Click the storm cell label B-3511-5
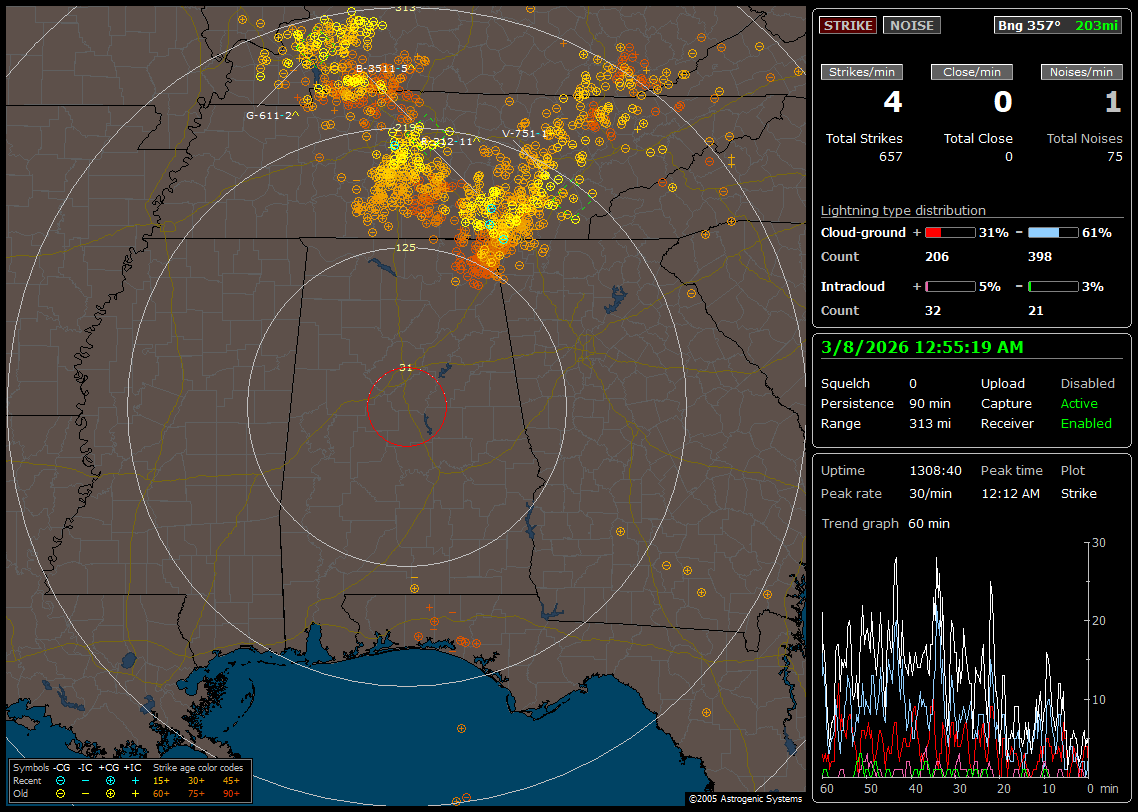1138x812 pixels. coord(381,69)
